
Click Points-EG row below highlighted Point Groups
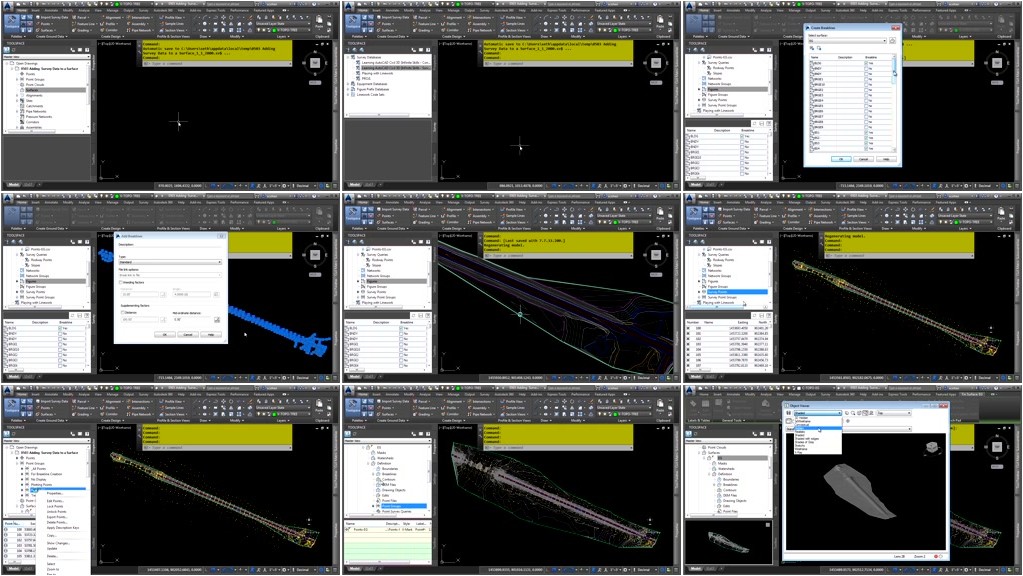388,529
